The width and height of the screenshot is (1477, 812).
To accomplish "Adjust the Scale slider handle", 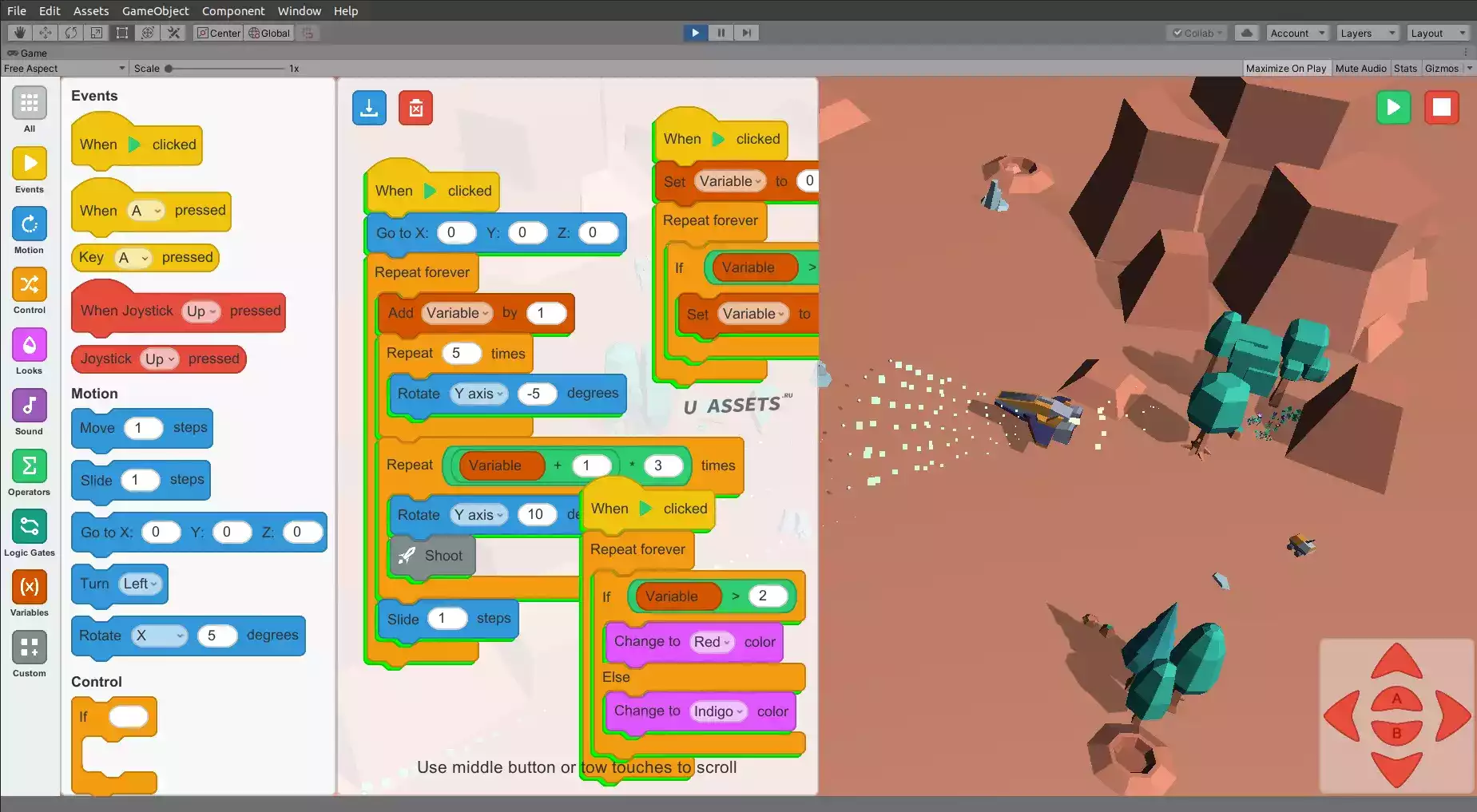I will (x=169, y=69).
